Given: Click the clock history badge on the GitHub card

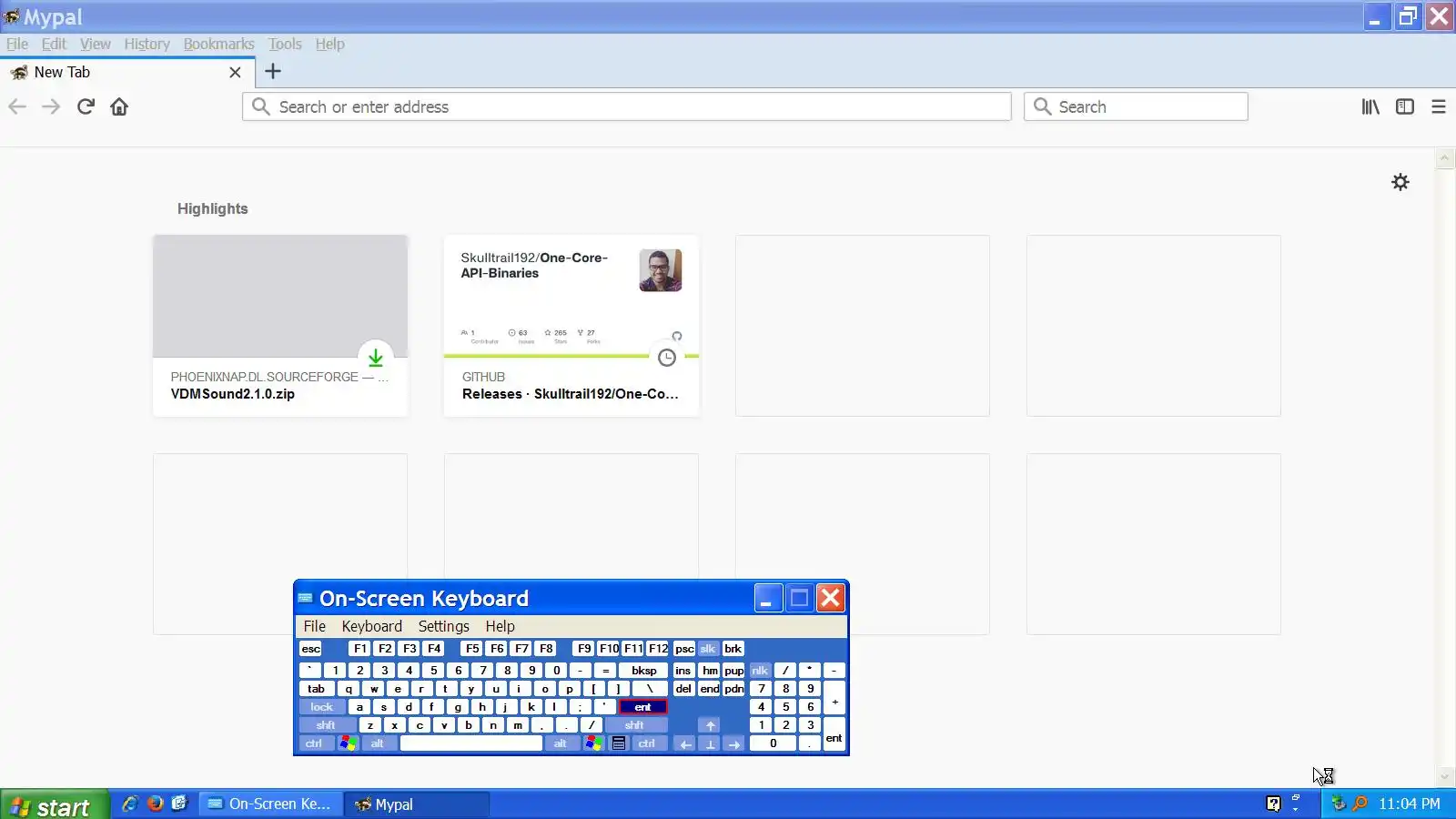Looking at the screenshot, I should [x=667, y=358].
